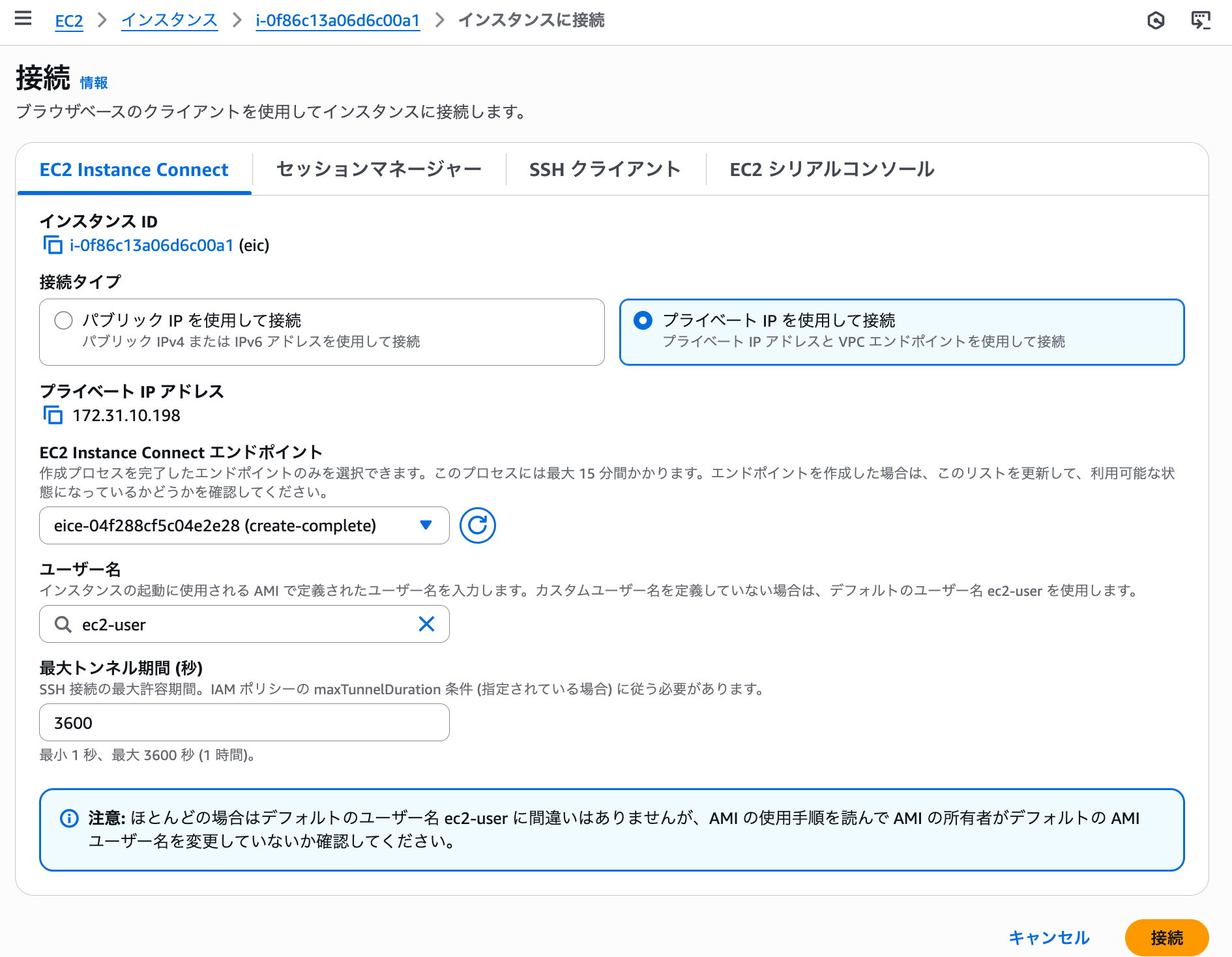Click the search icon in the username field
This screenshot has height=957, width=1232.
click(63, 625)
